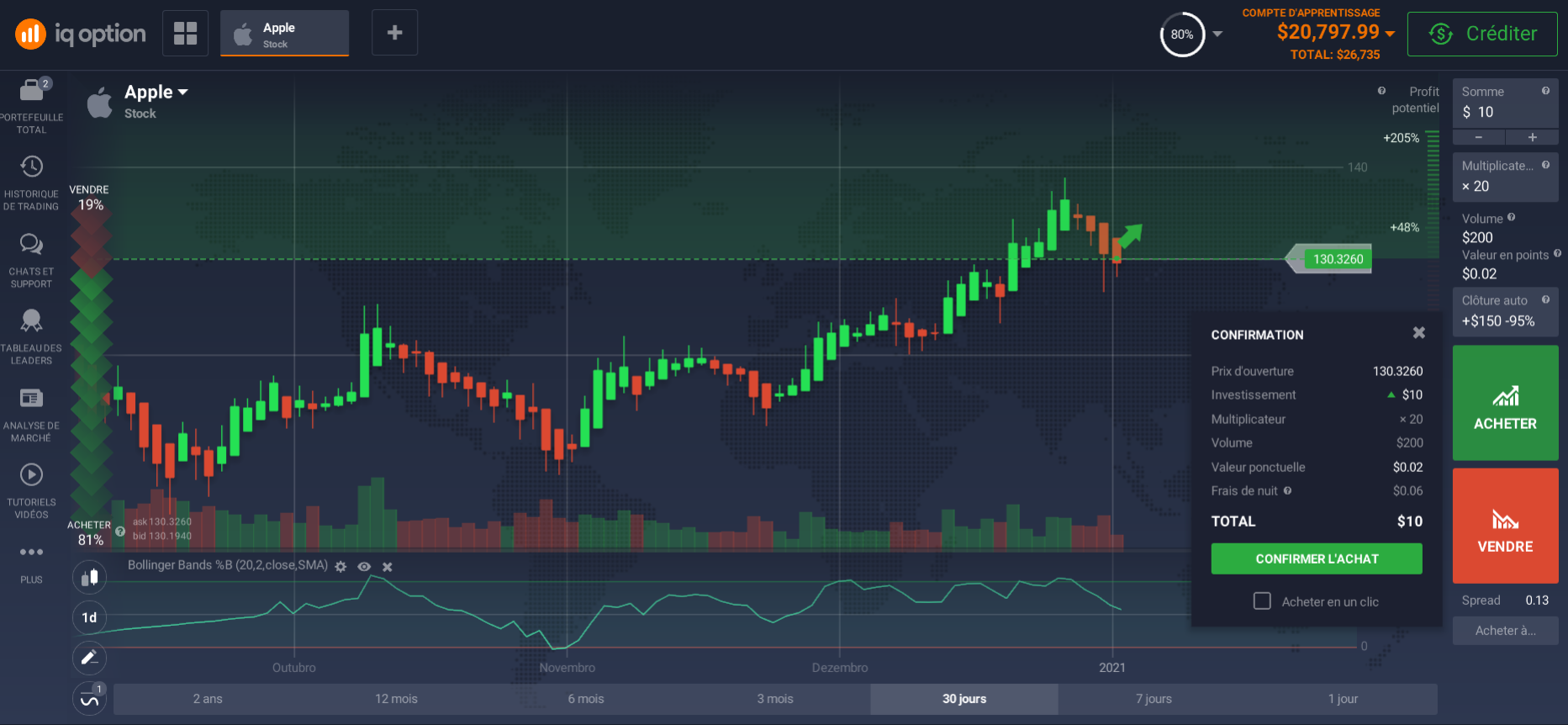1568x725 pixels.
Task: Click the Spread 0.13 value
Action: coord(1537,601)
